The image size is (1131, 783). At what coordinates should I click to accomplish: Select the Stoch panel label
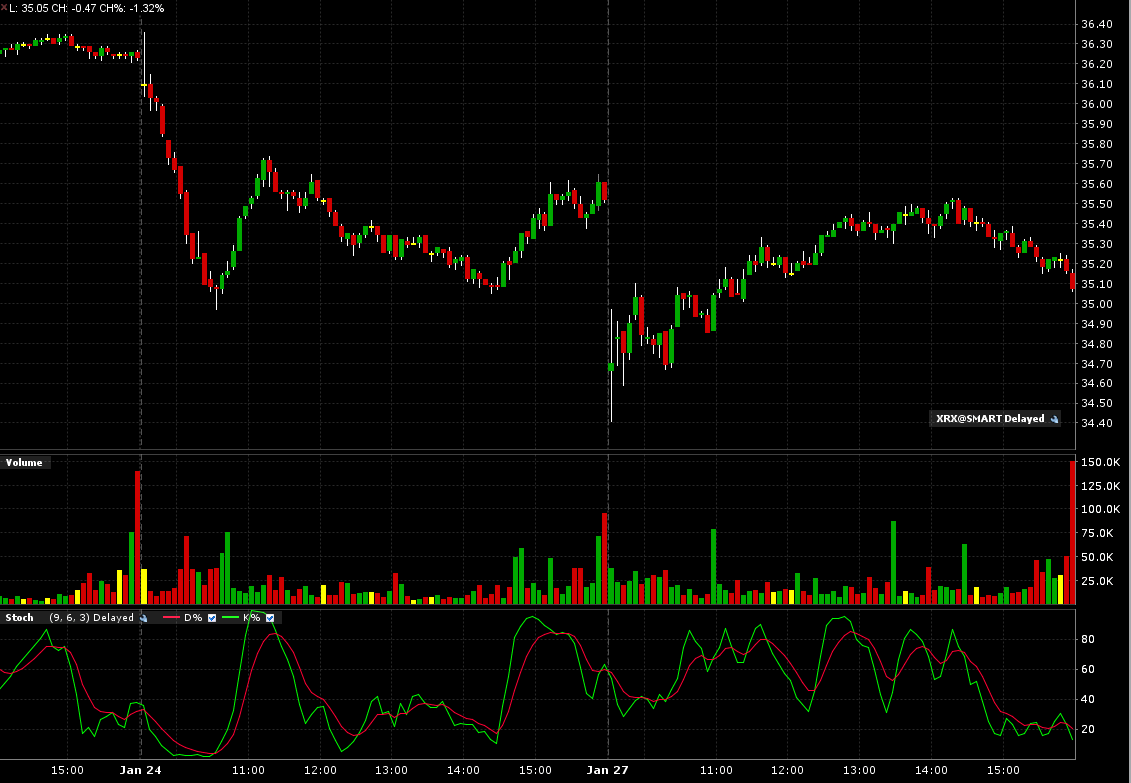[19, 618]
